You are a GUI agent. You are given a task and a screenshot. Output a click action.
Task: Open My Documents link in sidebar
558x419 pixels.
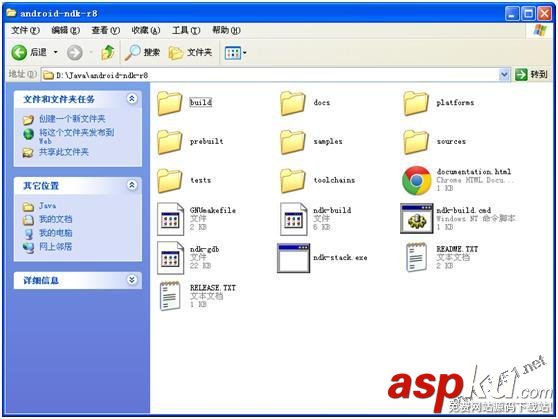point(55,219)
